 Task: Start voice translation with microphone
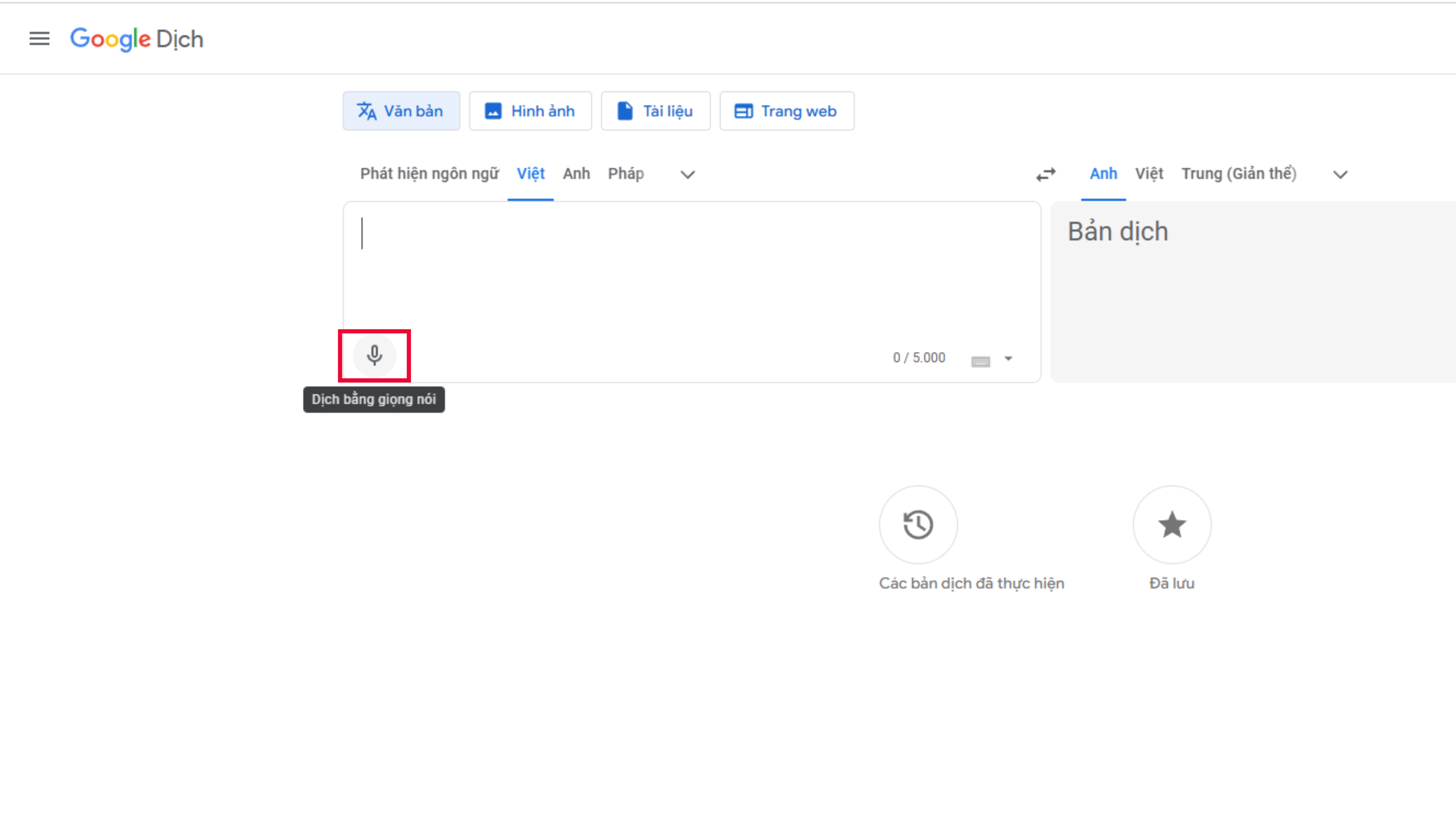coord(374,355)
